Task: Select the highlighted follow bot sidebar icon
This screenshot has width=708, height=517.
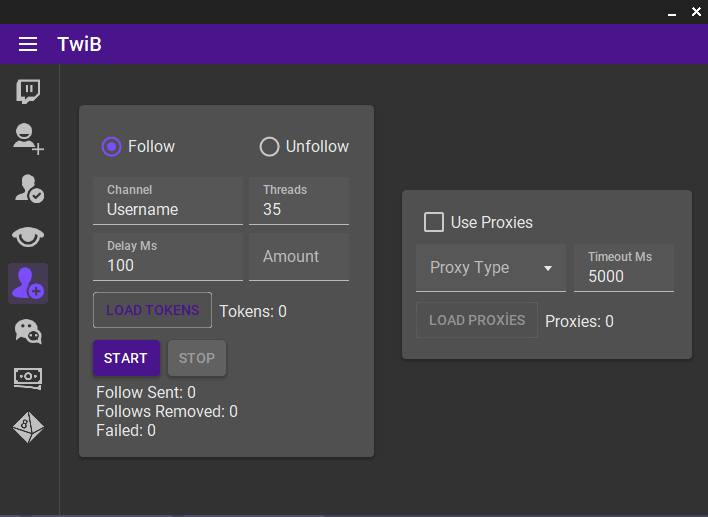Action: click(x=28, y=284)
